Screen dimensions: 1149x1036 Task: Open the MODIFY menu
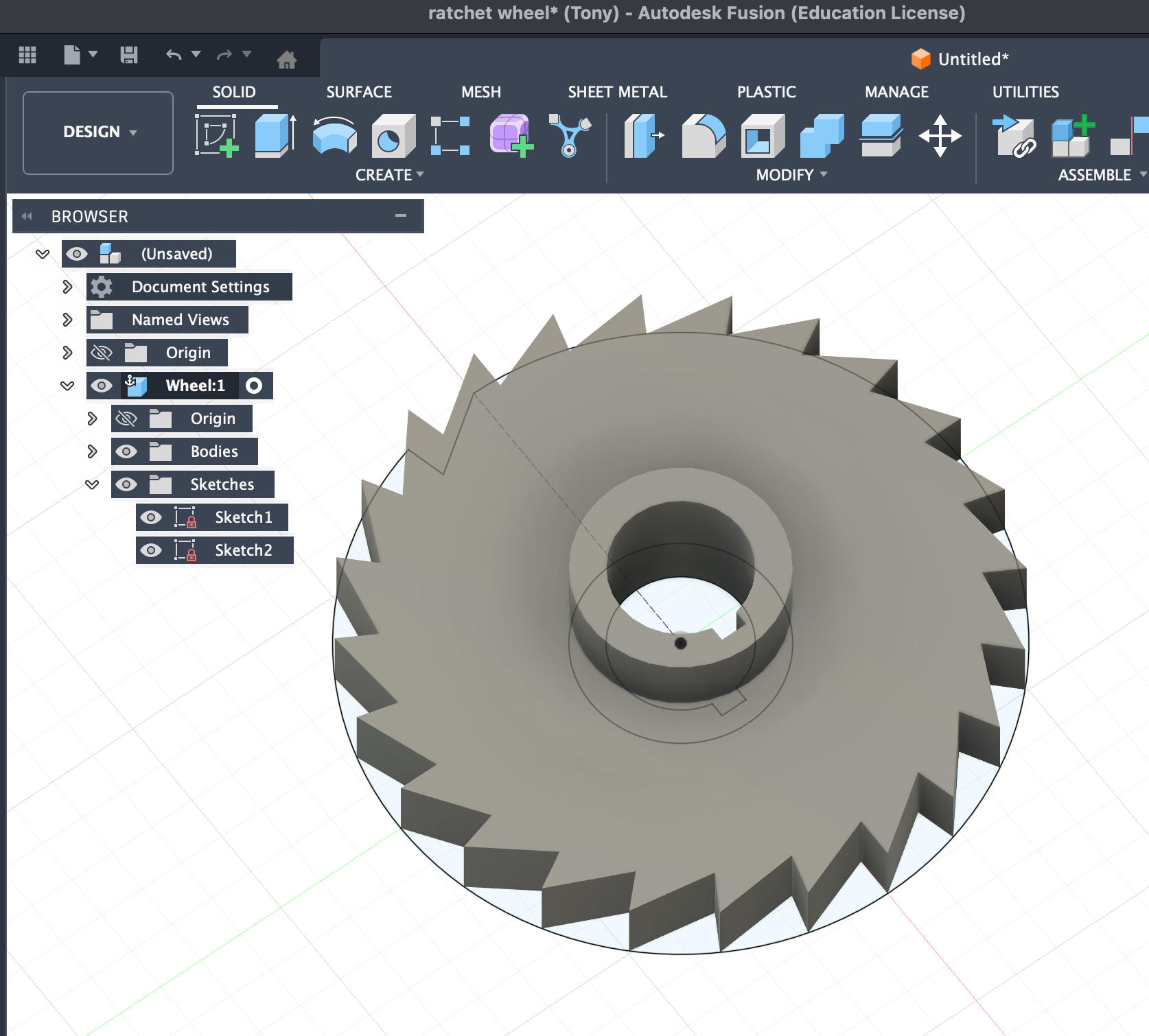click(791, 175)
